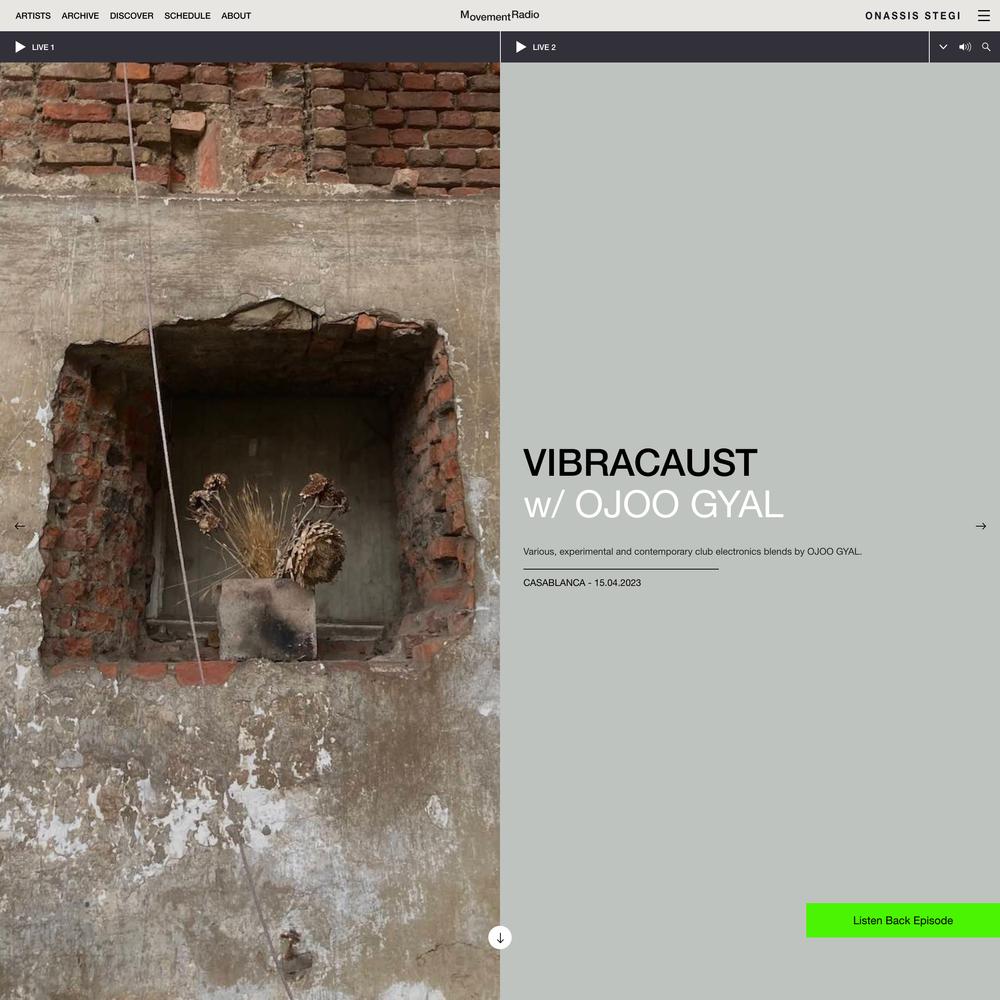Click the LIVE 1 label

[43, 47]
